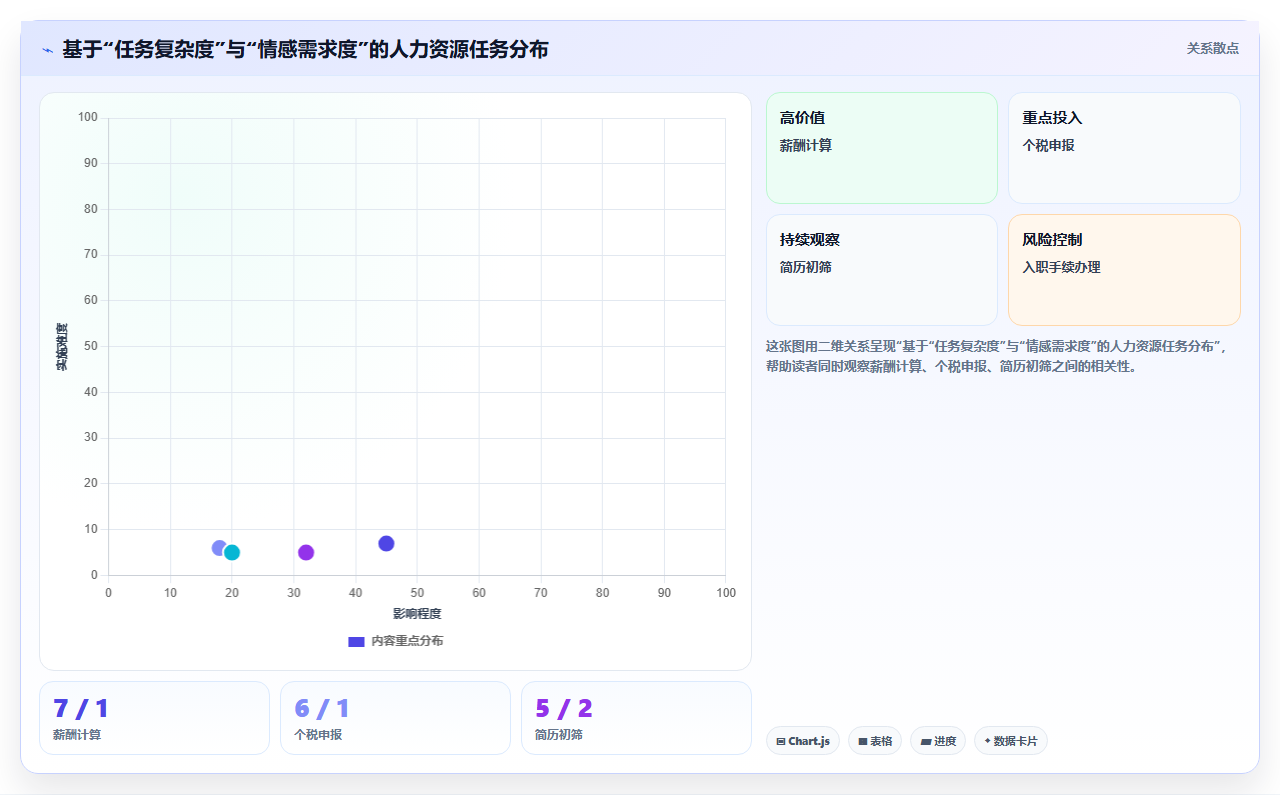Click the 6 / 1 个税申报 stat card
Image resolution: width=1280 pixels, height=795 pixels.
click(395, 718)
